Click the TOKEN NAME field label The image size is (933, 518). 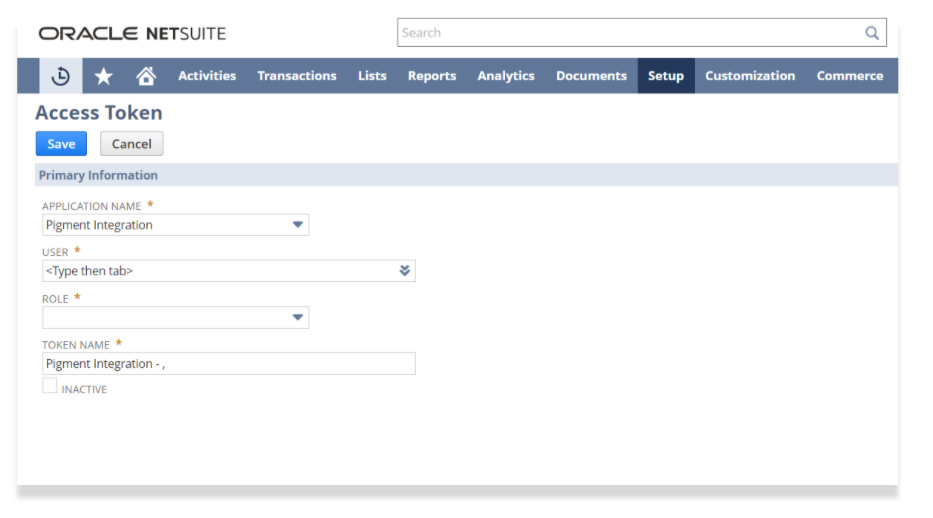(76, 345)
